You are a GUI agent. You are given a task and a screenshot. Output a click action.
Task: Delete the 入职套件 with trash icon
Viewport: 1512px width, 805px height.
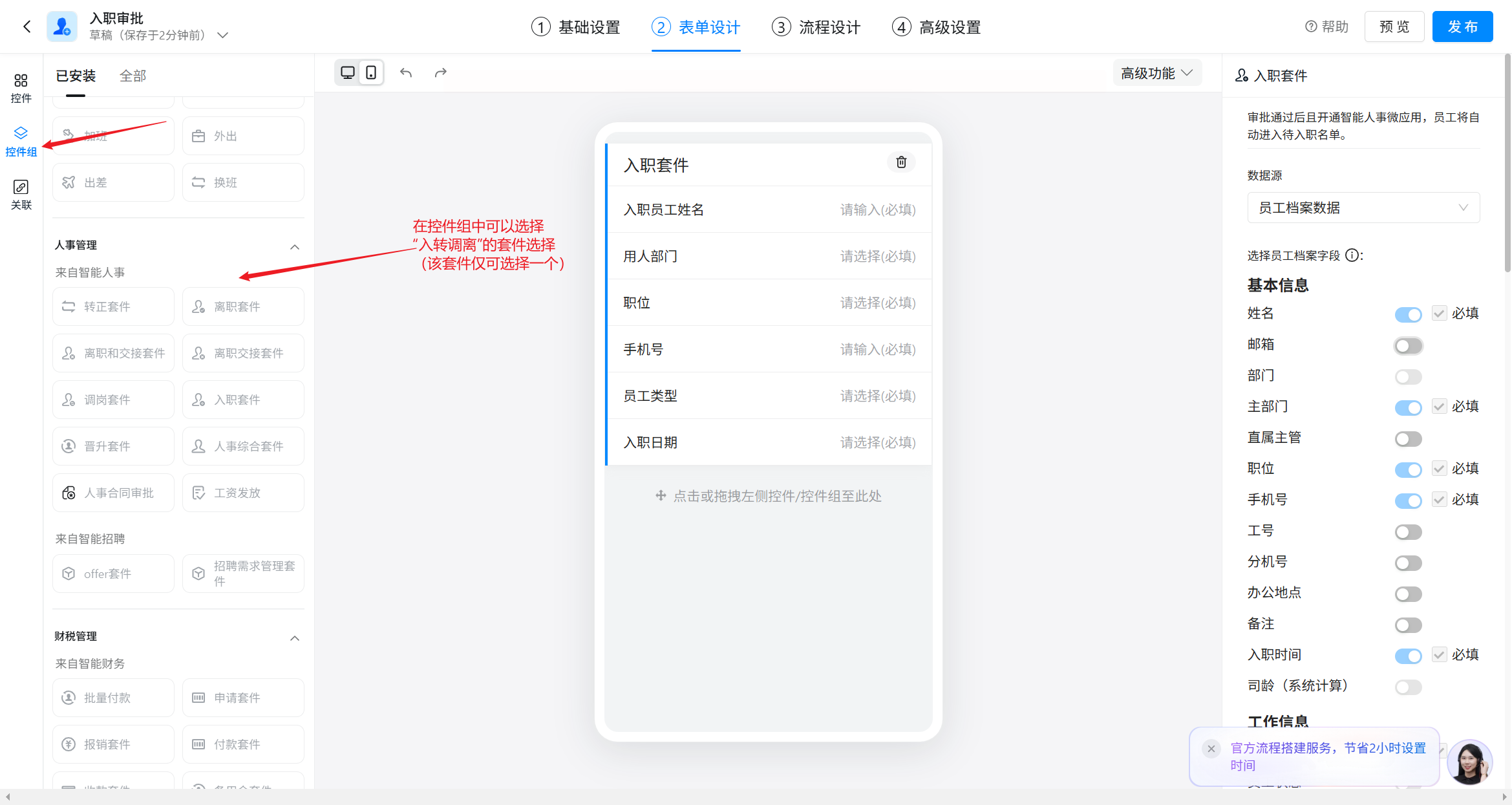click(x=901, y=162)
